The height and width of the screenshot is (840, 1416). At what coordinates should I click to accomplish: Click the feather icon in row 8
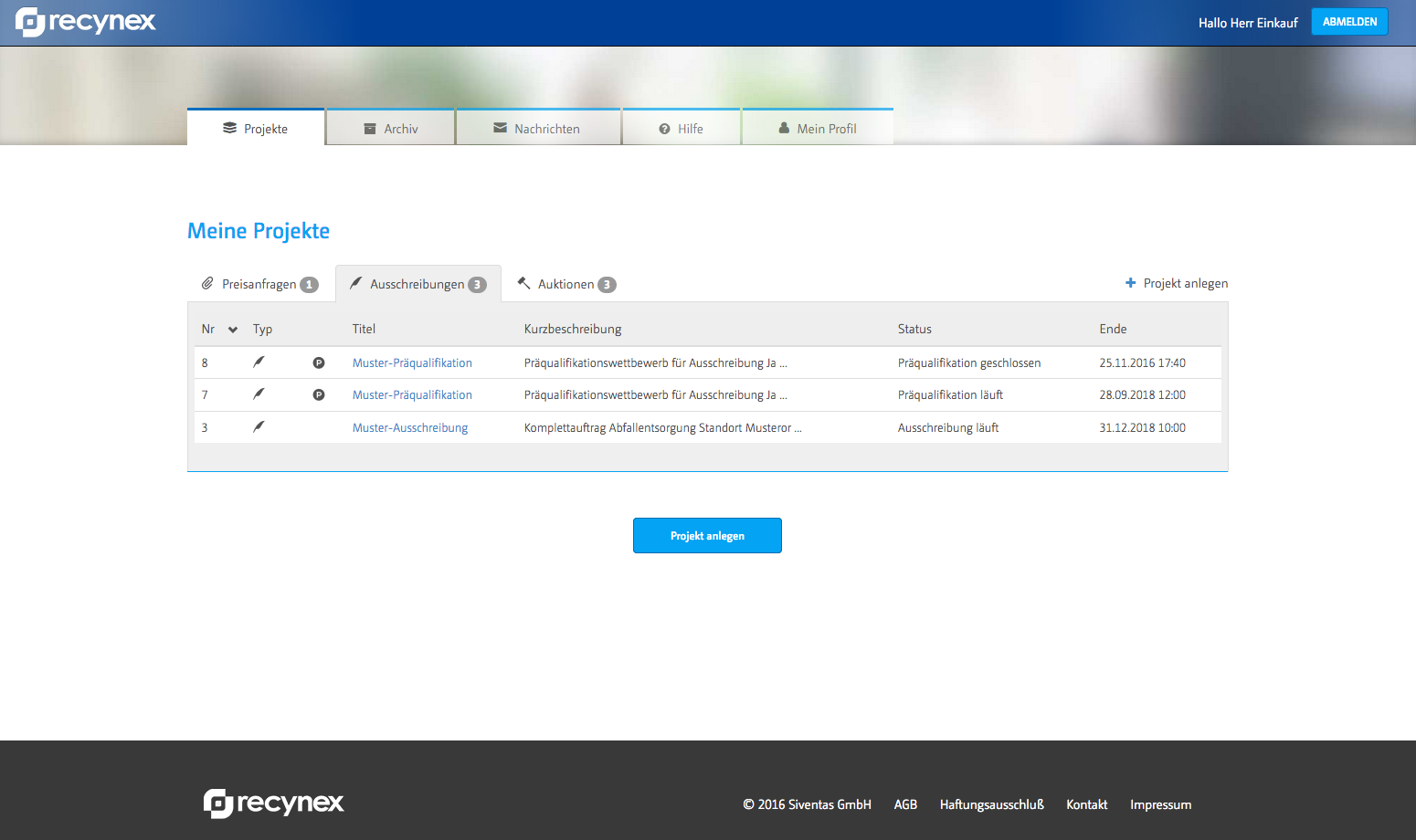[x=259, y=362]
